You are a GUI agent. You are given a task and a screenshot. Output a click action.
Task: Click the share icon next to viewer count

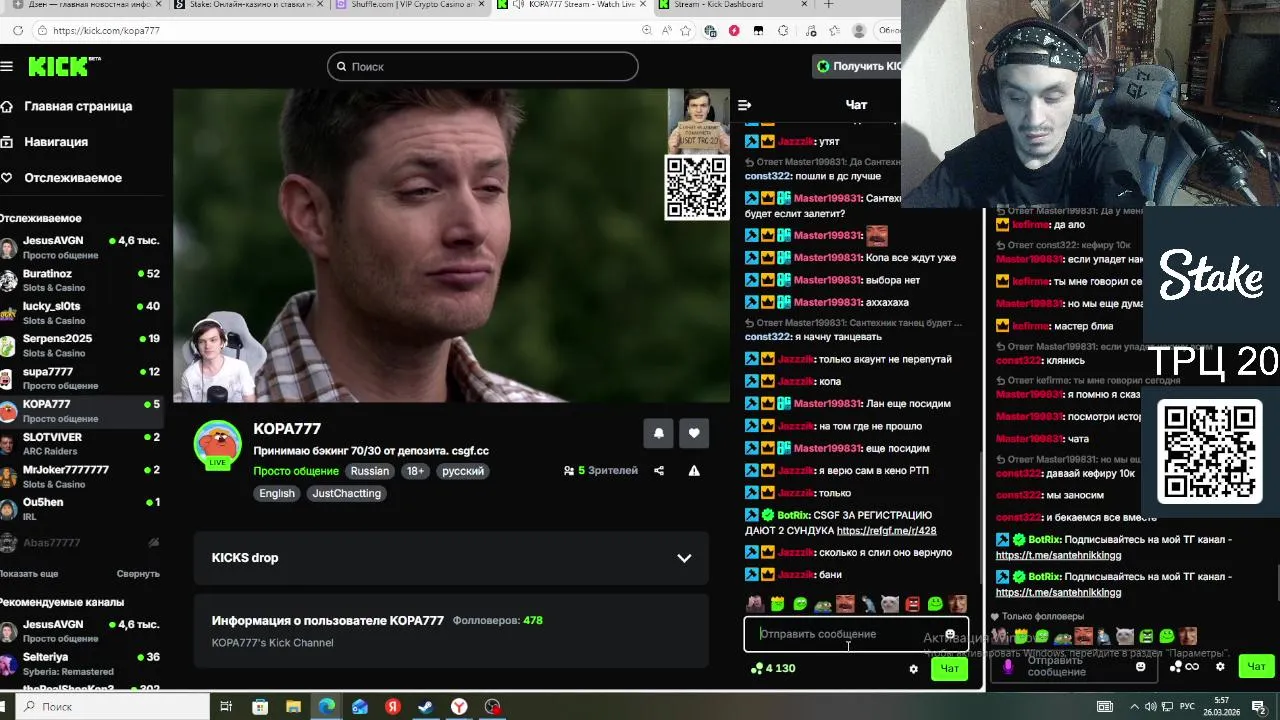659,471
